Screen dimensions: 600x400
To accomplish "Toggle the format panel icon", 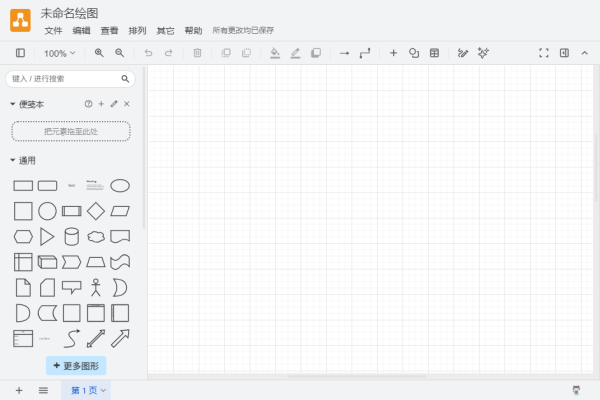I will [x=564, y=53].
